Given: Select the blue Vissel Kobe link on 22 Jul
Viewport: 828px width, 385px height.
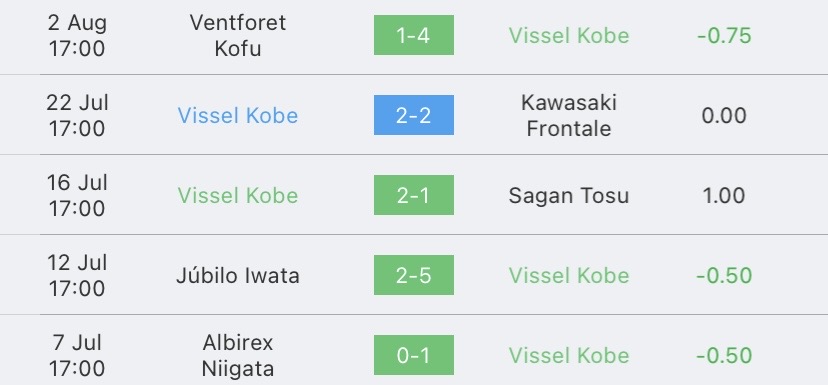Looking at the screenshot, I should click(238, 116).
